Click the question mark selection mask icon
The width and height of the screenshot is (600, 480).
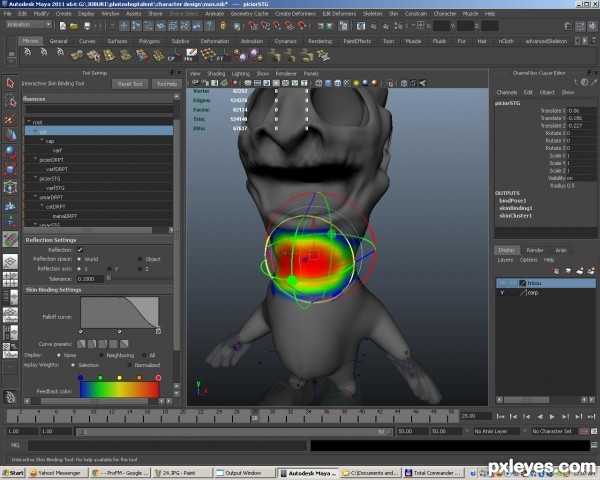(209, 26)
